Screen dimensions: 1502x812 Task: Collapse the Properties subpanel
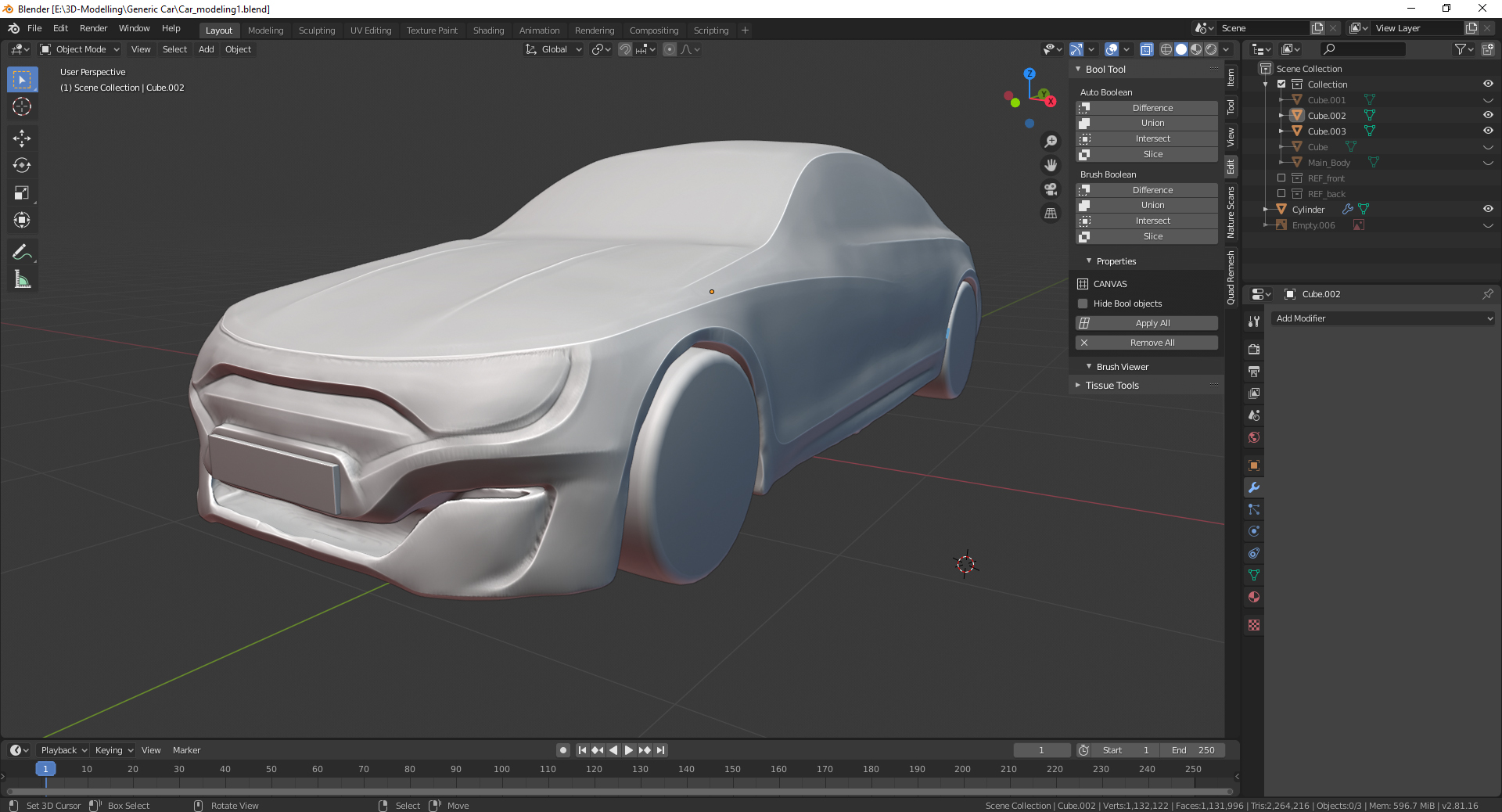1089,260
